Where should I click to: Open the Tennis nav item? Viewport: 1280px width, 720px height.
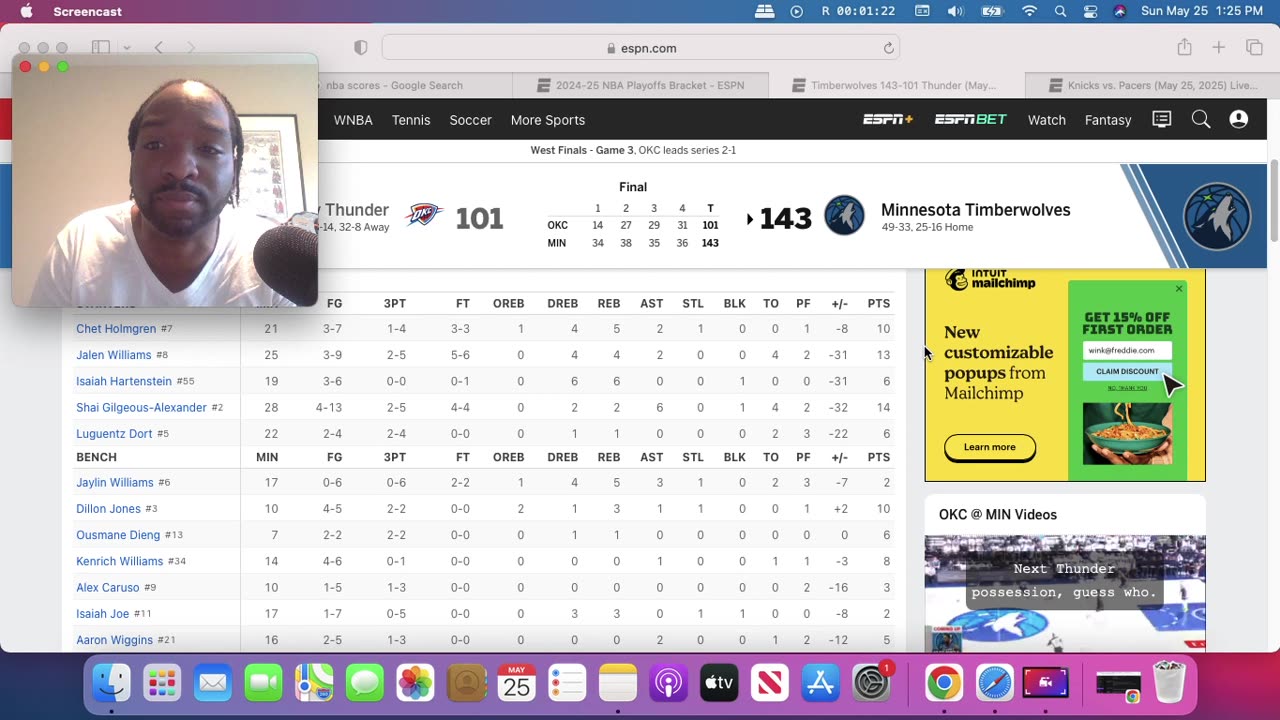(x=411, y=120)
